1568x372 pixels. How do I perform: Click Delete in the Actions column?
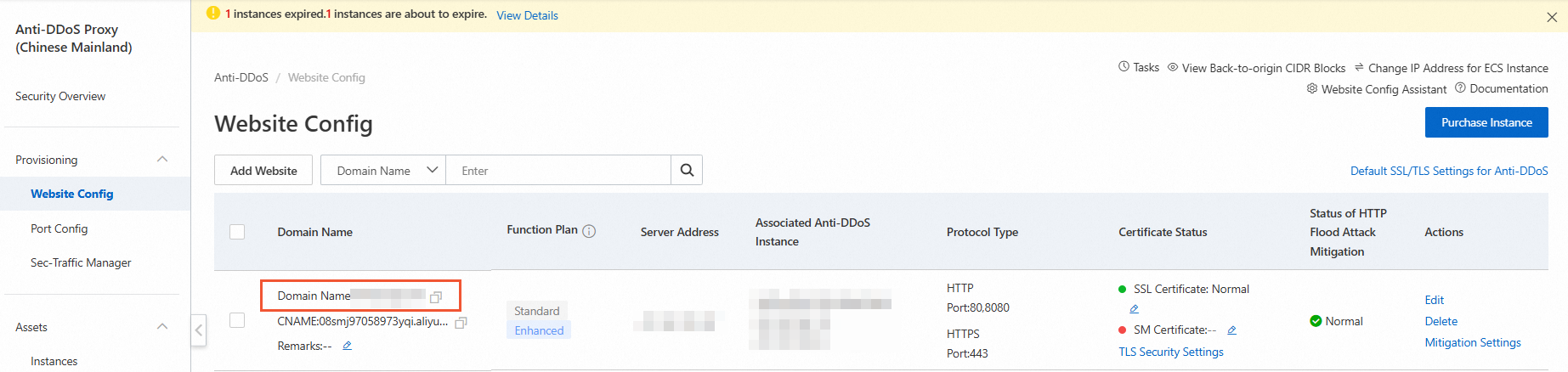point(1441,321)
